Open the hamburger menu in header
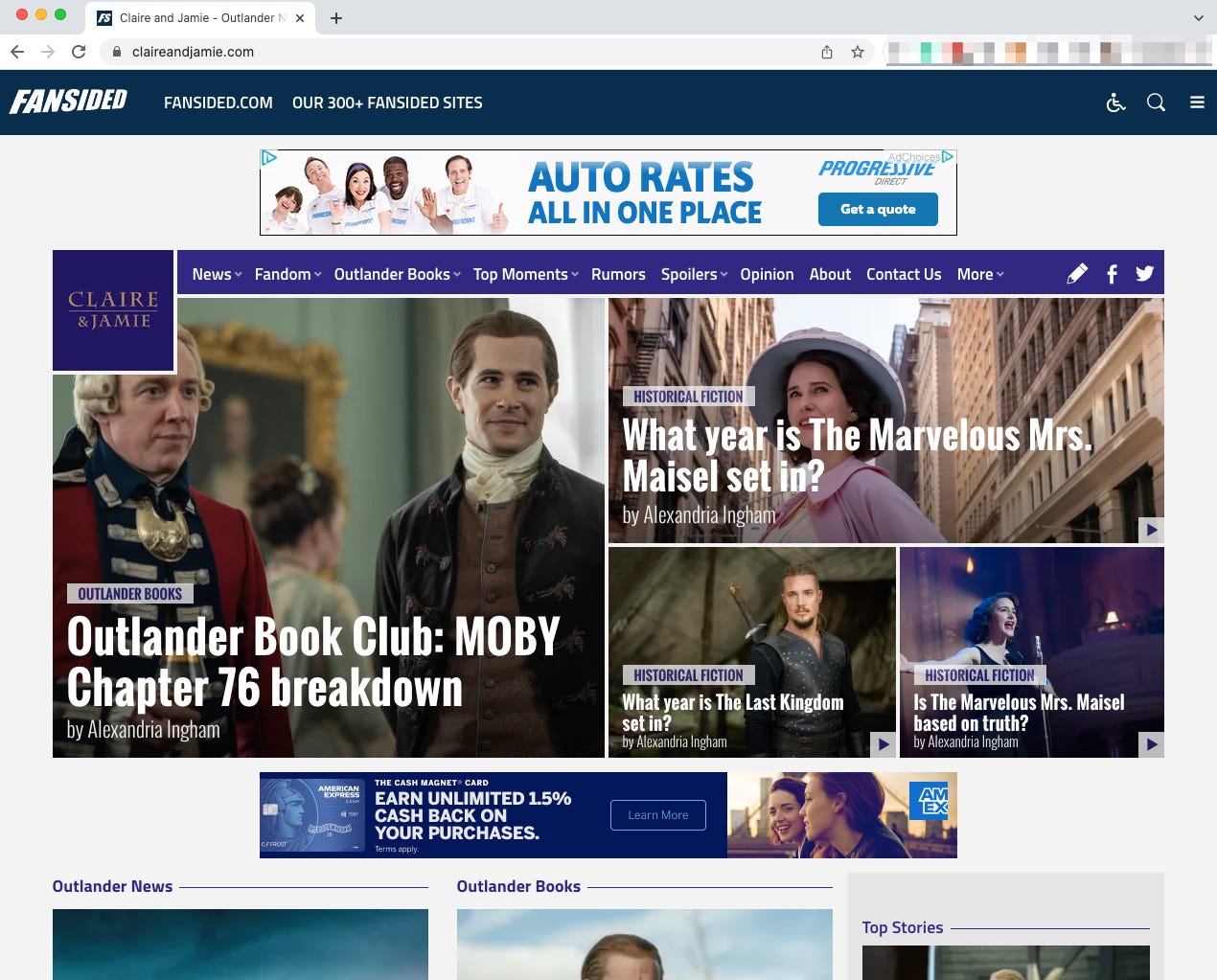1217x980 pixels. pos(1197,103)
